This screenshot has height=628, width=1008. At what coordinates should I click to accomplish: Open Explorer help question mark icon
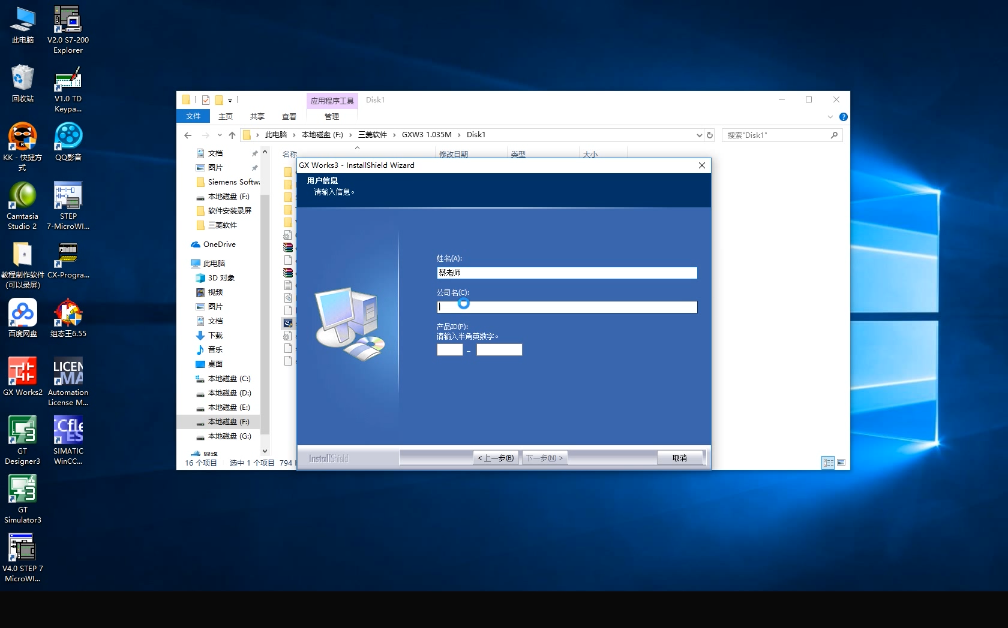coord(843,117)
